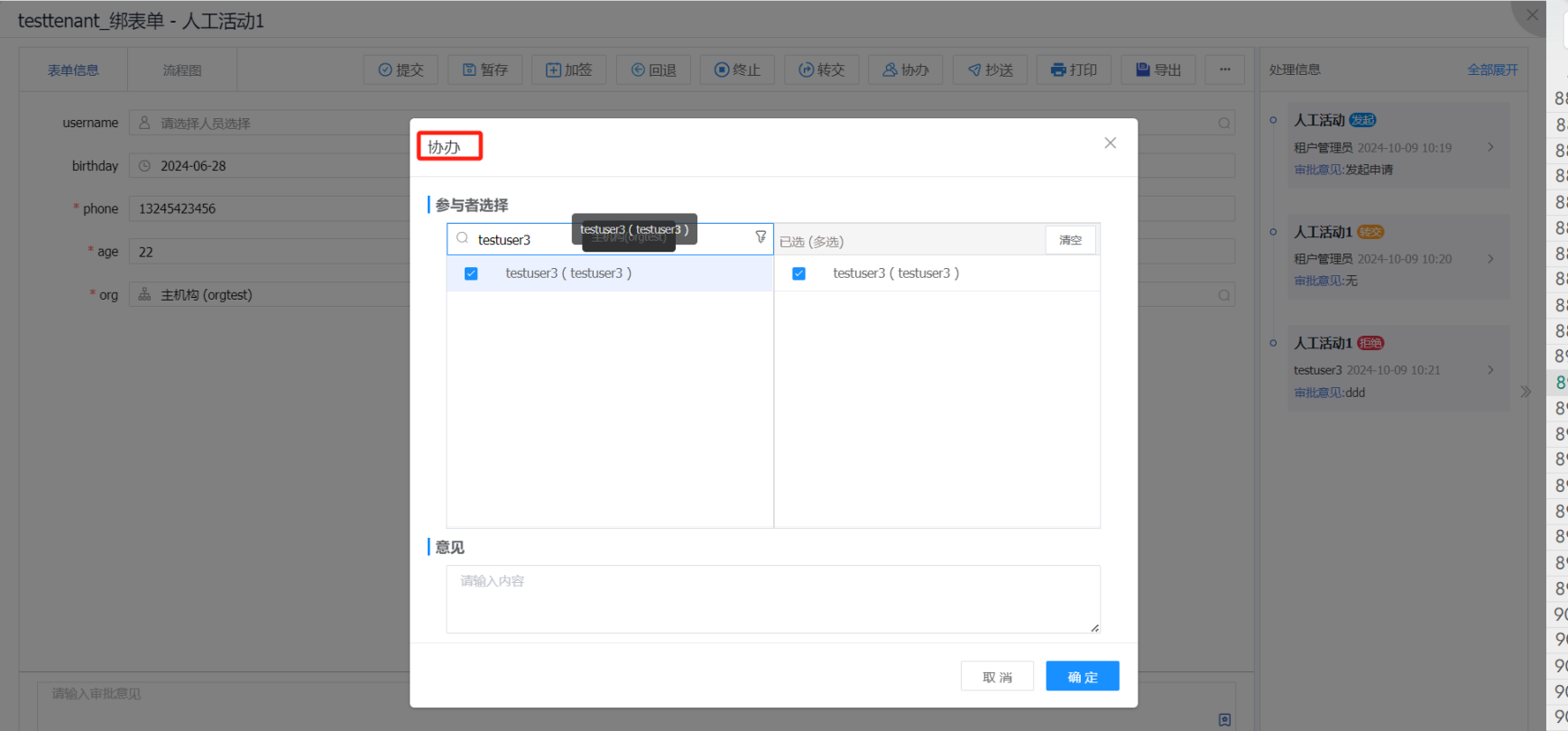Open the more options ellipsis menu

pyautogui.click(x=1224, y=69)
